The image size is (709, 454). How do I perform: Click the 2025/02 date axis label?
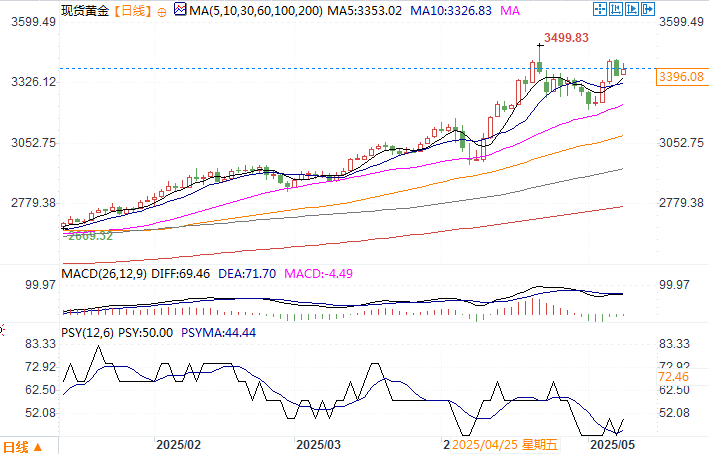click(x=179, y=445)
